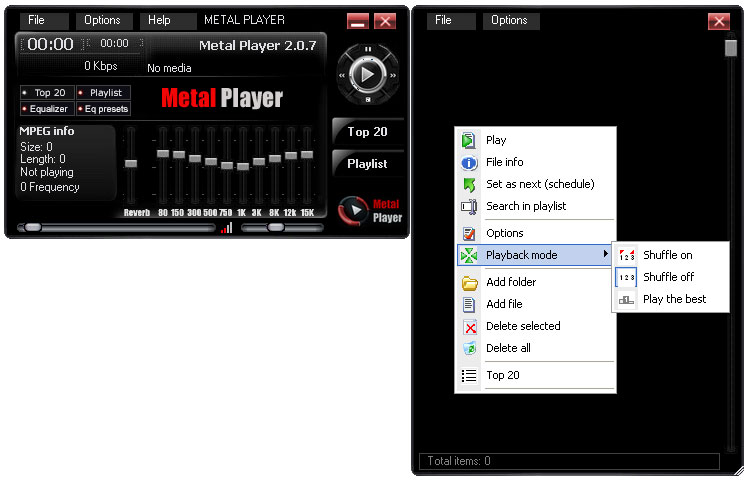Choose Delete all from context menu
Viewport: 748px width, 480px height.
coord(535,348)
